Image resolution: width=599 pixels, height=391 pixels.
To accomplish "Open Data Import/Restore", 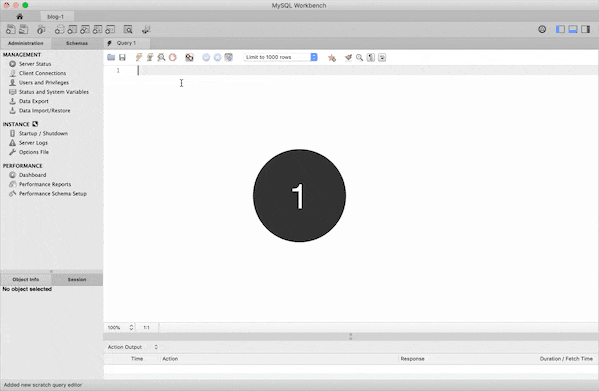I will (x=45, y=110).
